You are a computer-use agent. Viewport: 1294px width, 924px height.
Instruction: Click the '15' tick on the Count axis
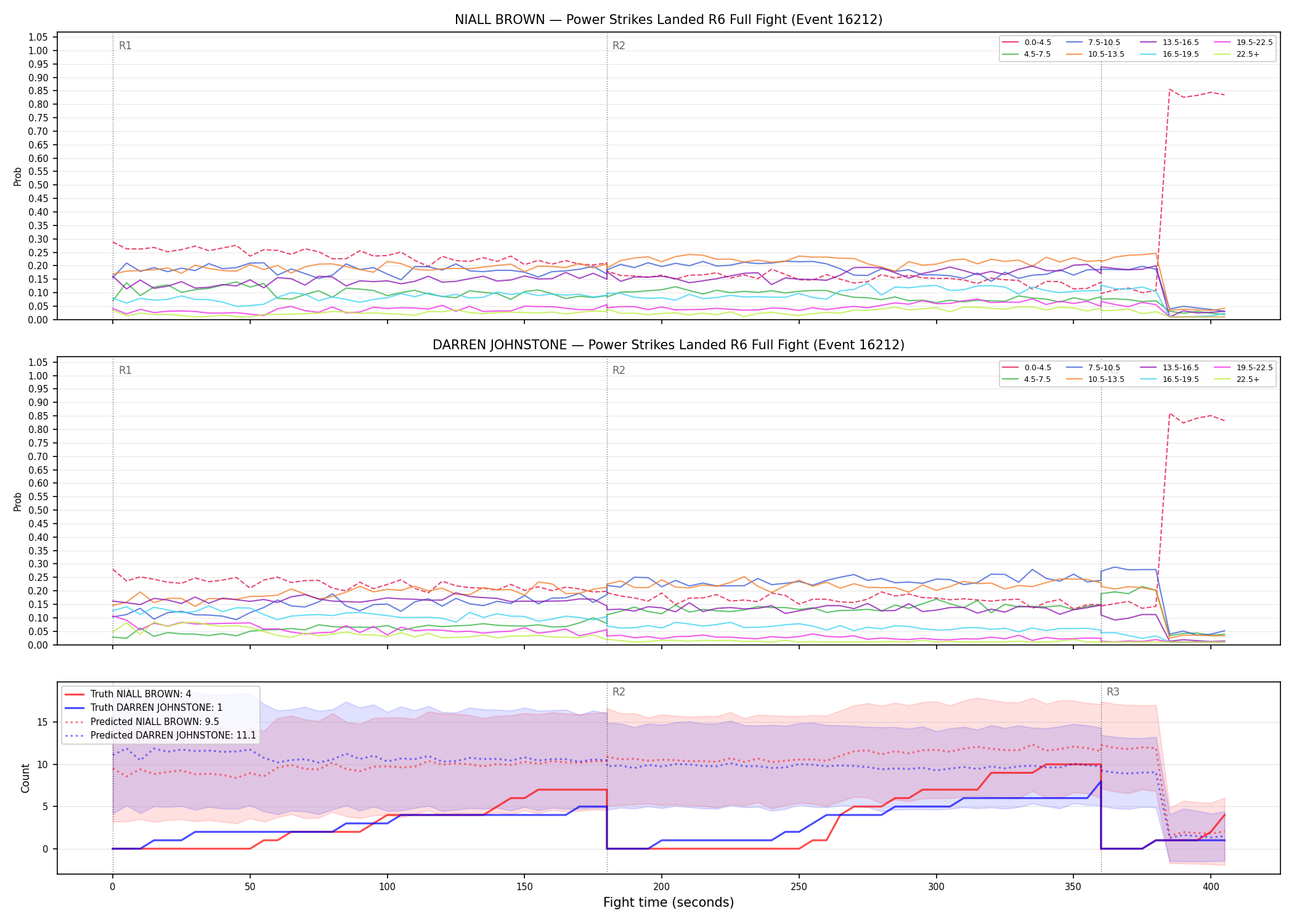pyautogui.click(x=43, y=722)
